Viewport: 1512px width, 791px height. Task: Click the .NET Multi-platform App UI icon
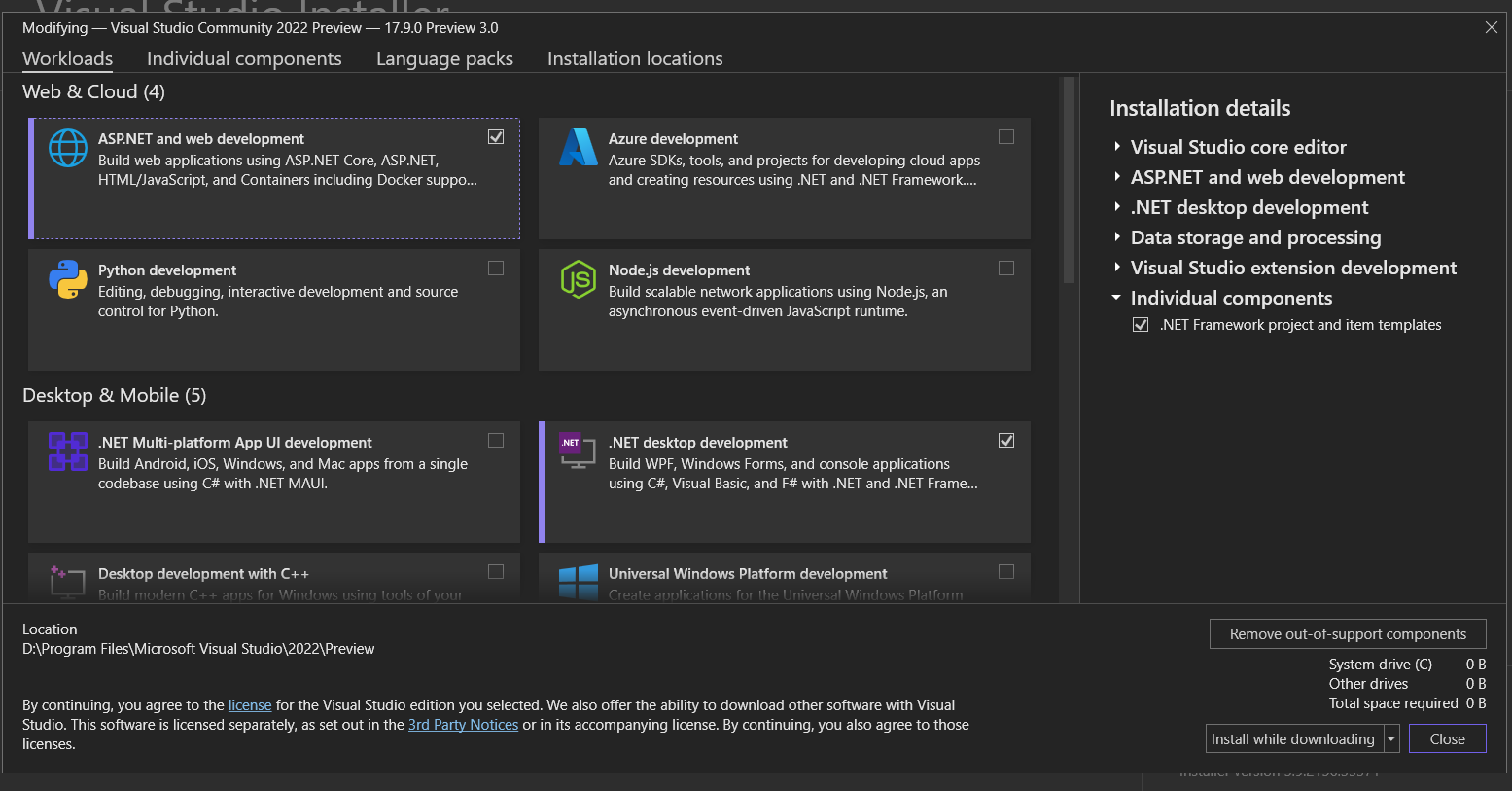click(68, 451)
